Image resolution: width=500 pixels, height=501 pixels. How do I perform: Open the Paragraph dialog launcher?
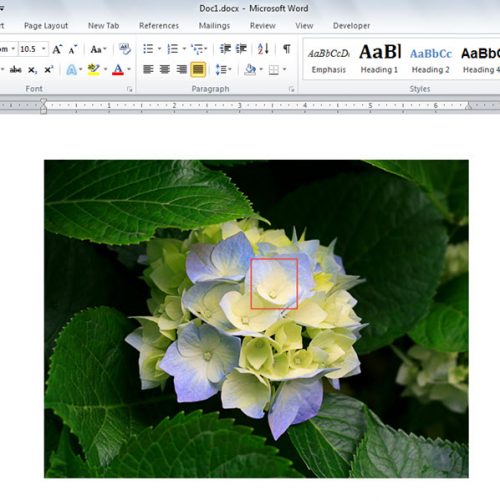[x=291, y=89]
